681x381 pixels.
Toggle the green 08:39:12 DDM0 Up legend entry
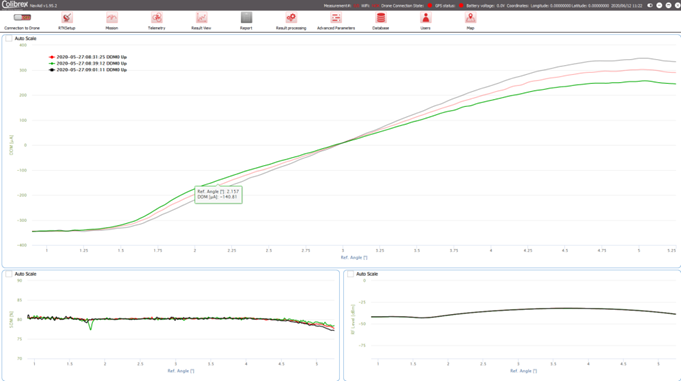88,63
